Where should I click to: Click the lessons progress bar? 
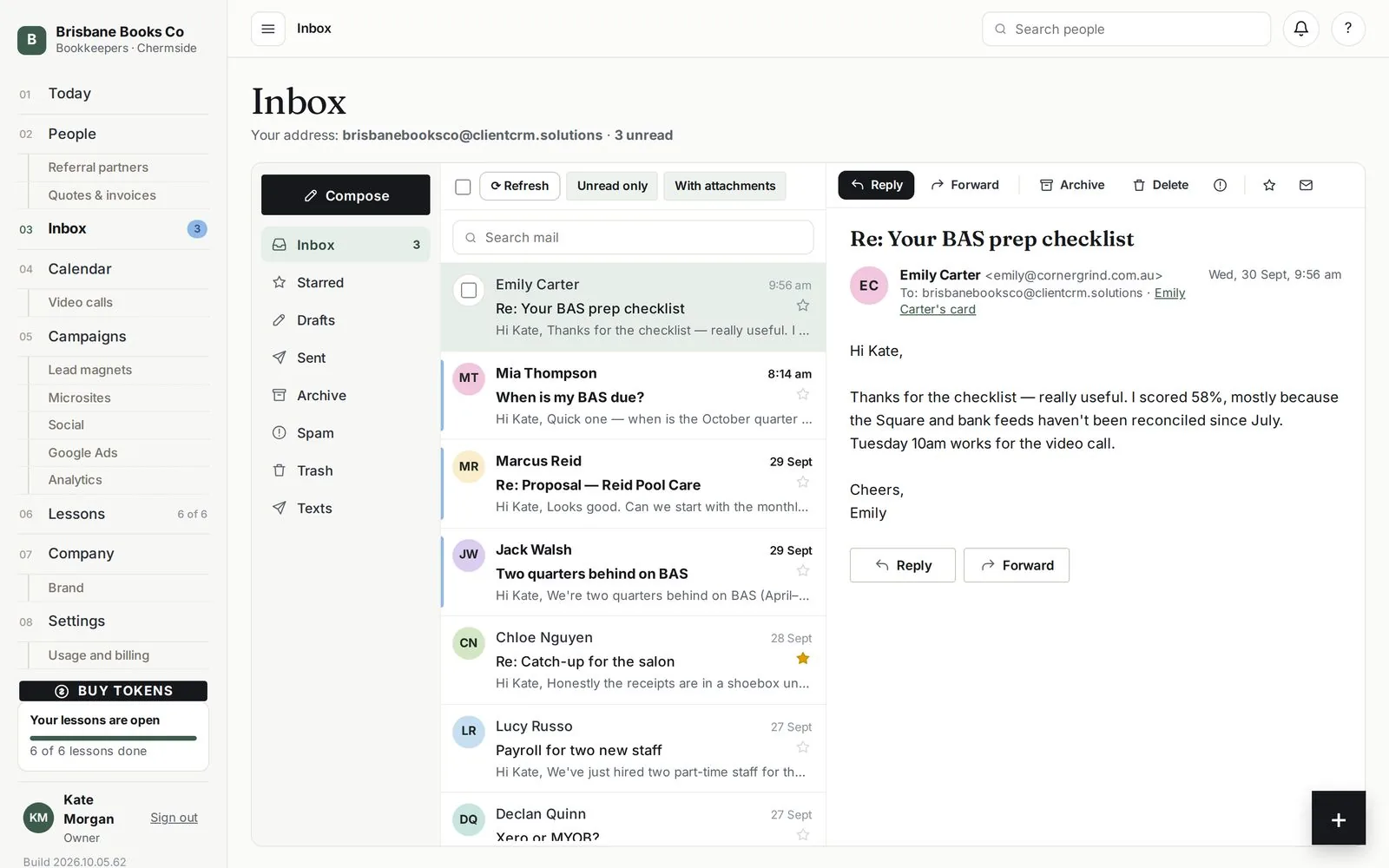(x=113, y=738)
